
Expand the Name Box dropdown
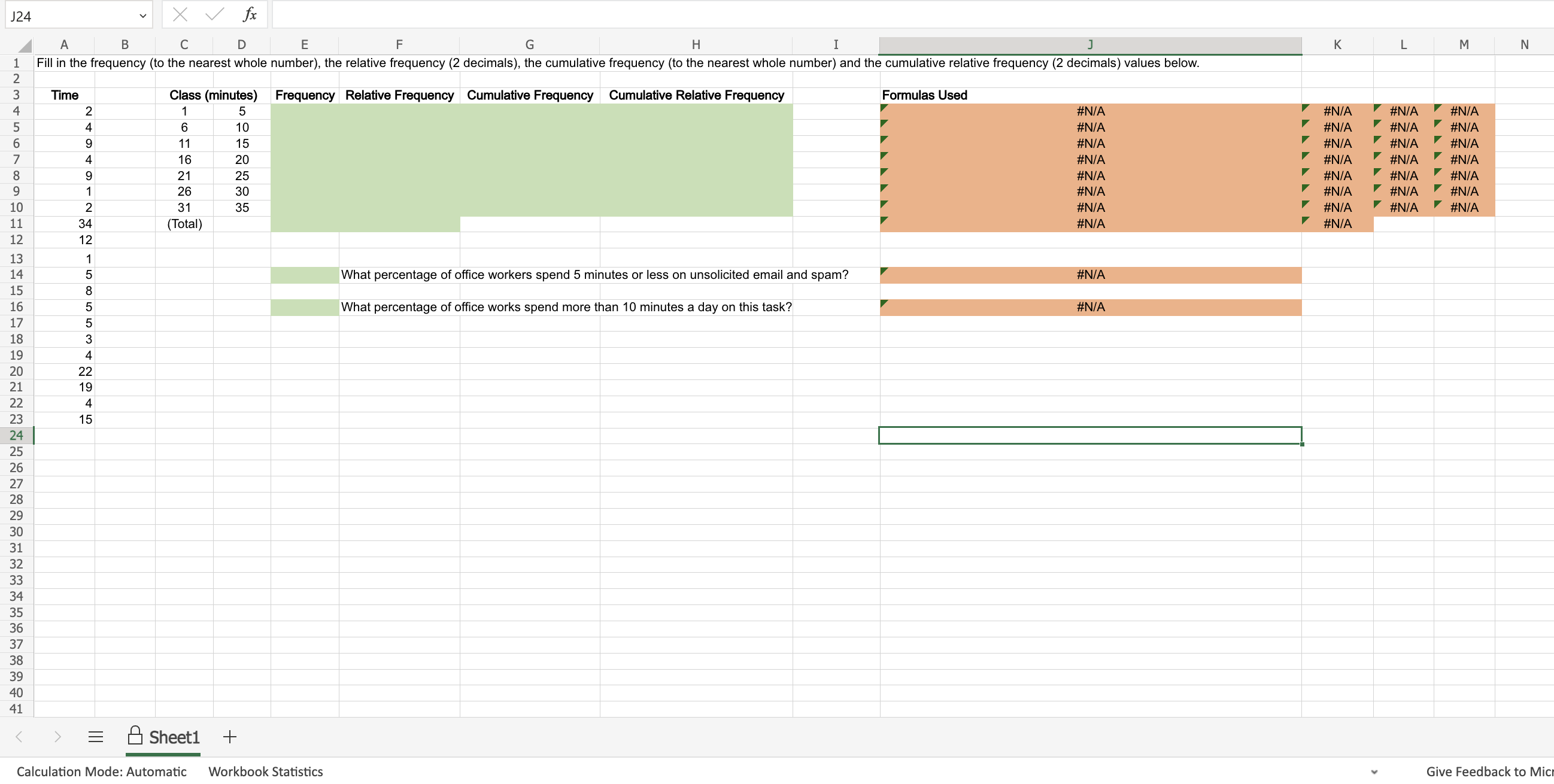pos(142,16)
